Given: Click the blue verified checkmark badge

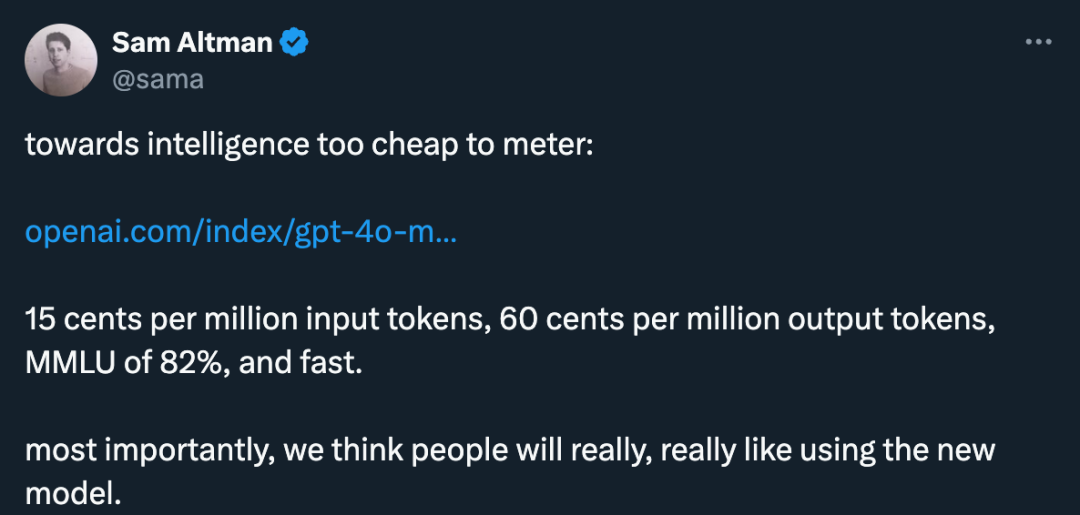Looking at the screenshot, I should pyautogui.click(x=294, y=42).
